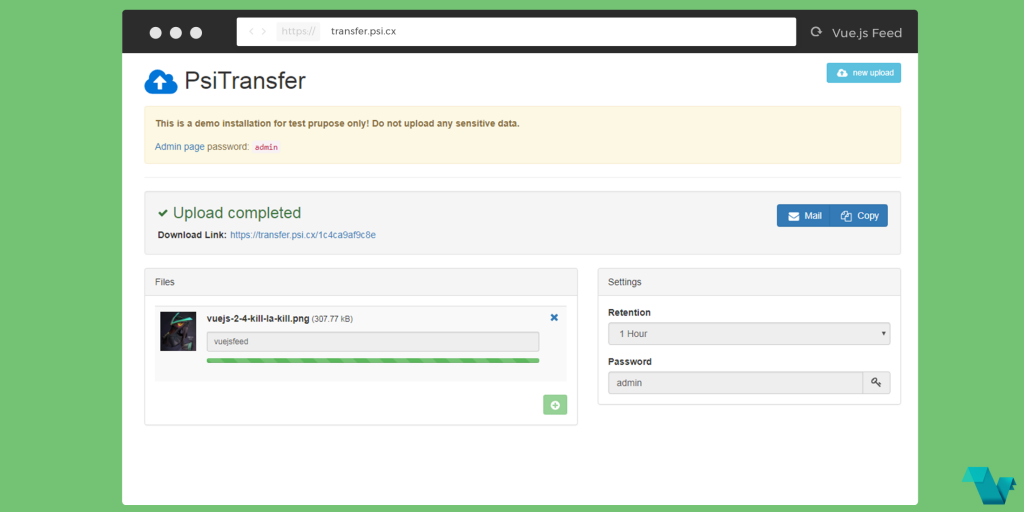The image size is (1024, 512).
Task: Click the uploaded image thumbnail
Action: (x=178, y=331)
